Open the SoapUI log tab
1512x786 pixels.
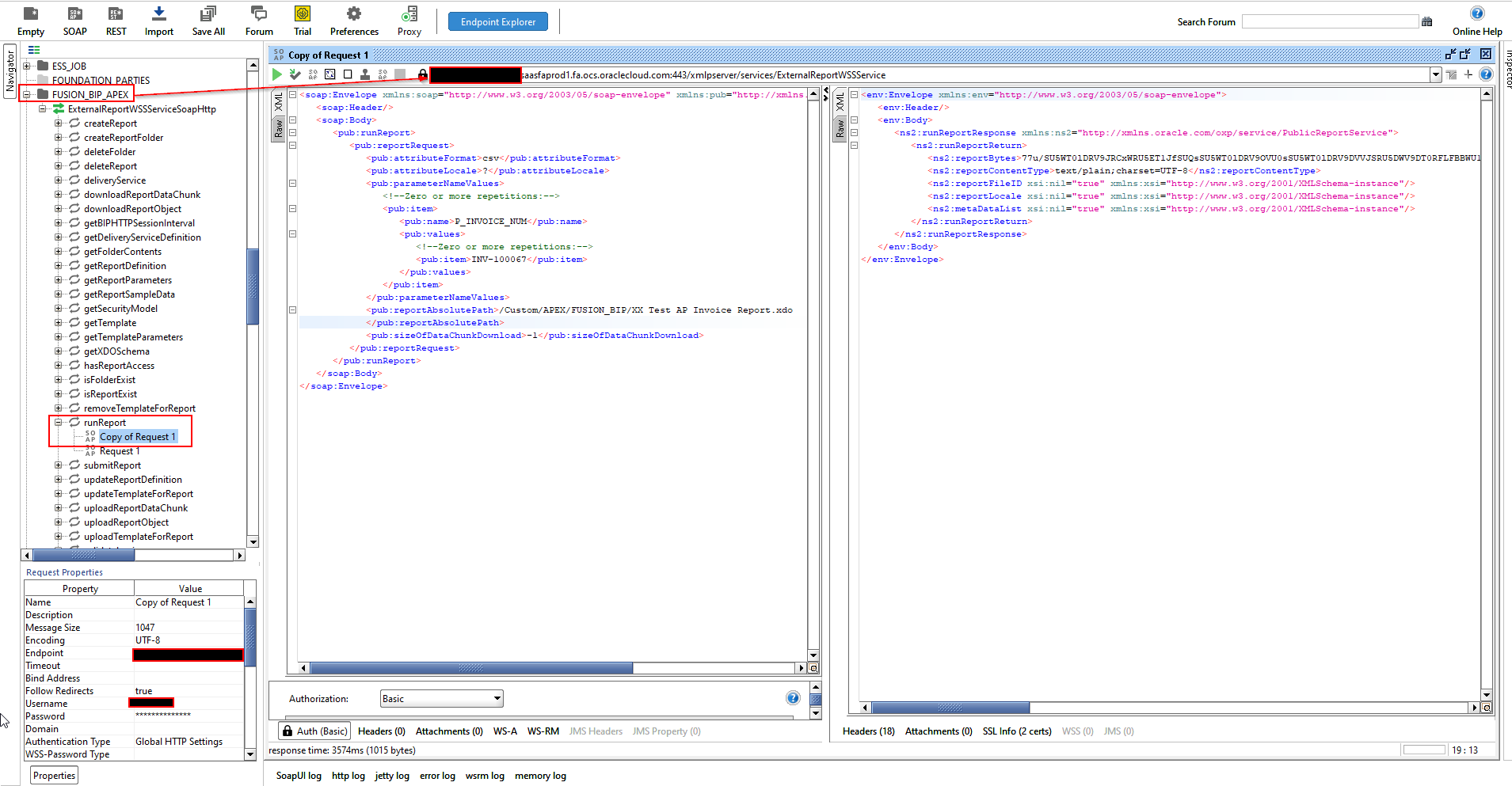pyautogui.click(x=299, y=775)
